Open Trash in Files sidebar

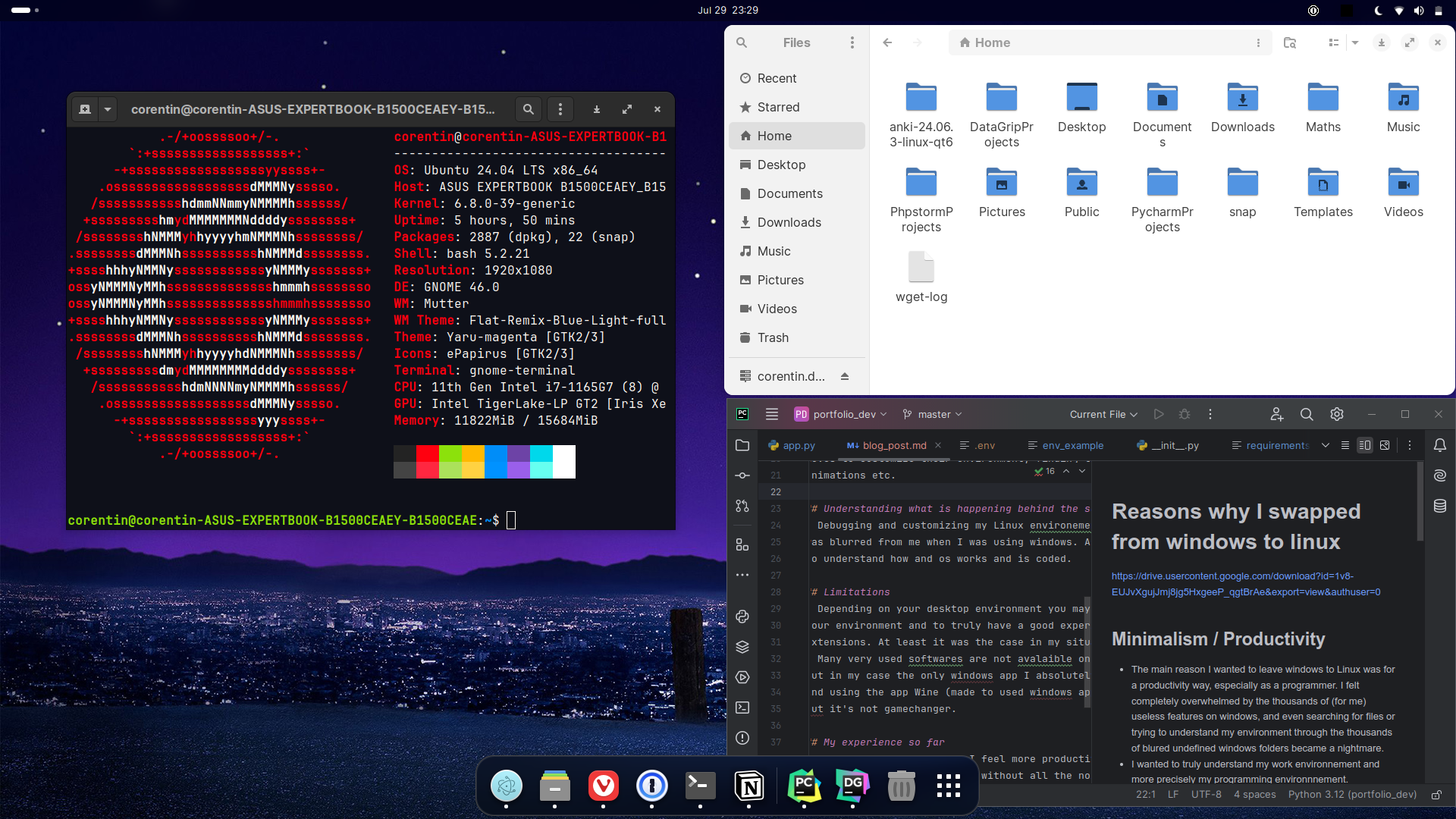[797, 337]
